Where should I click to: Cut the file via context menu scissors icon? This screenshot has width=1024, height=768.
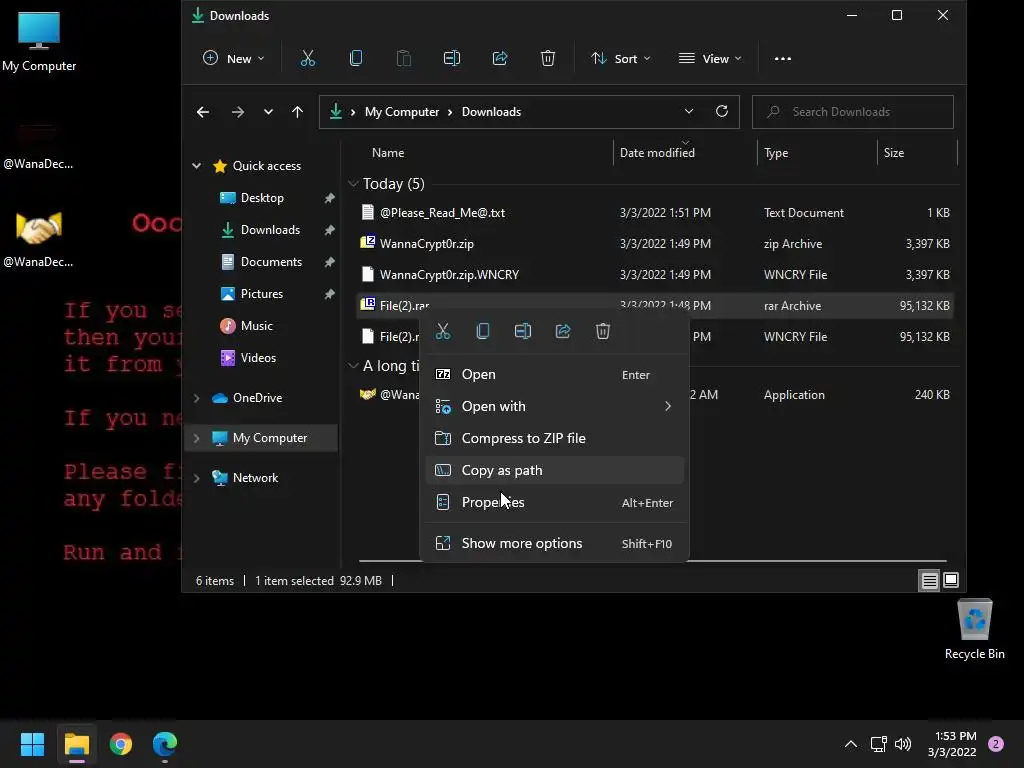pos(443,331)
